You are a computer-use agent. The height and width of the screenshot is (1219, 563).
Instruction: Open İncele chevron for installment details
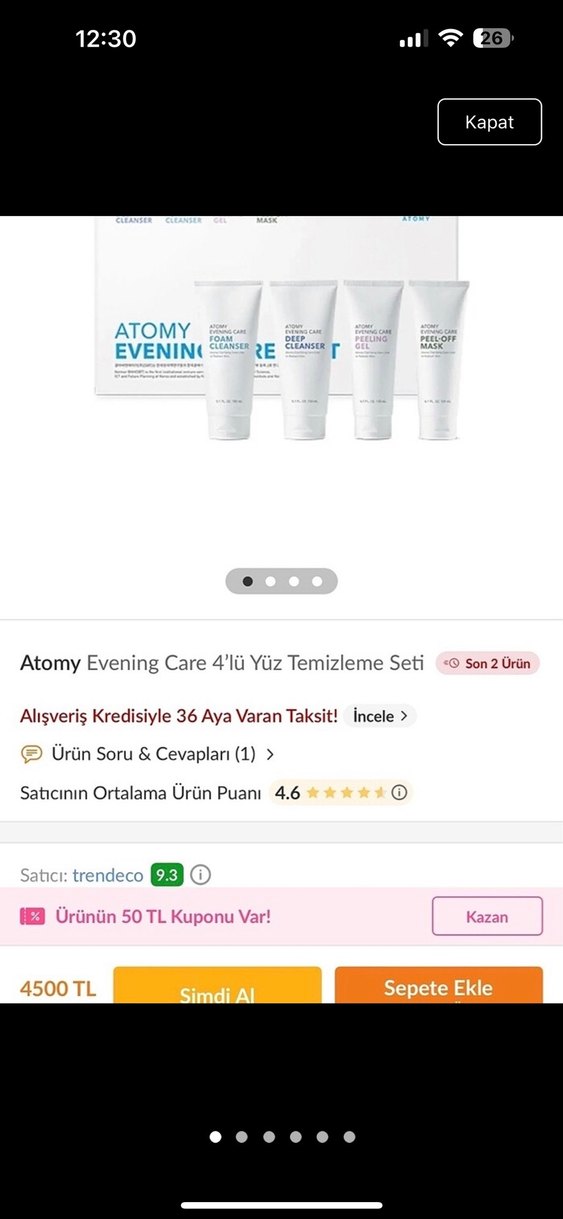(x=403, y=716)
